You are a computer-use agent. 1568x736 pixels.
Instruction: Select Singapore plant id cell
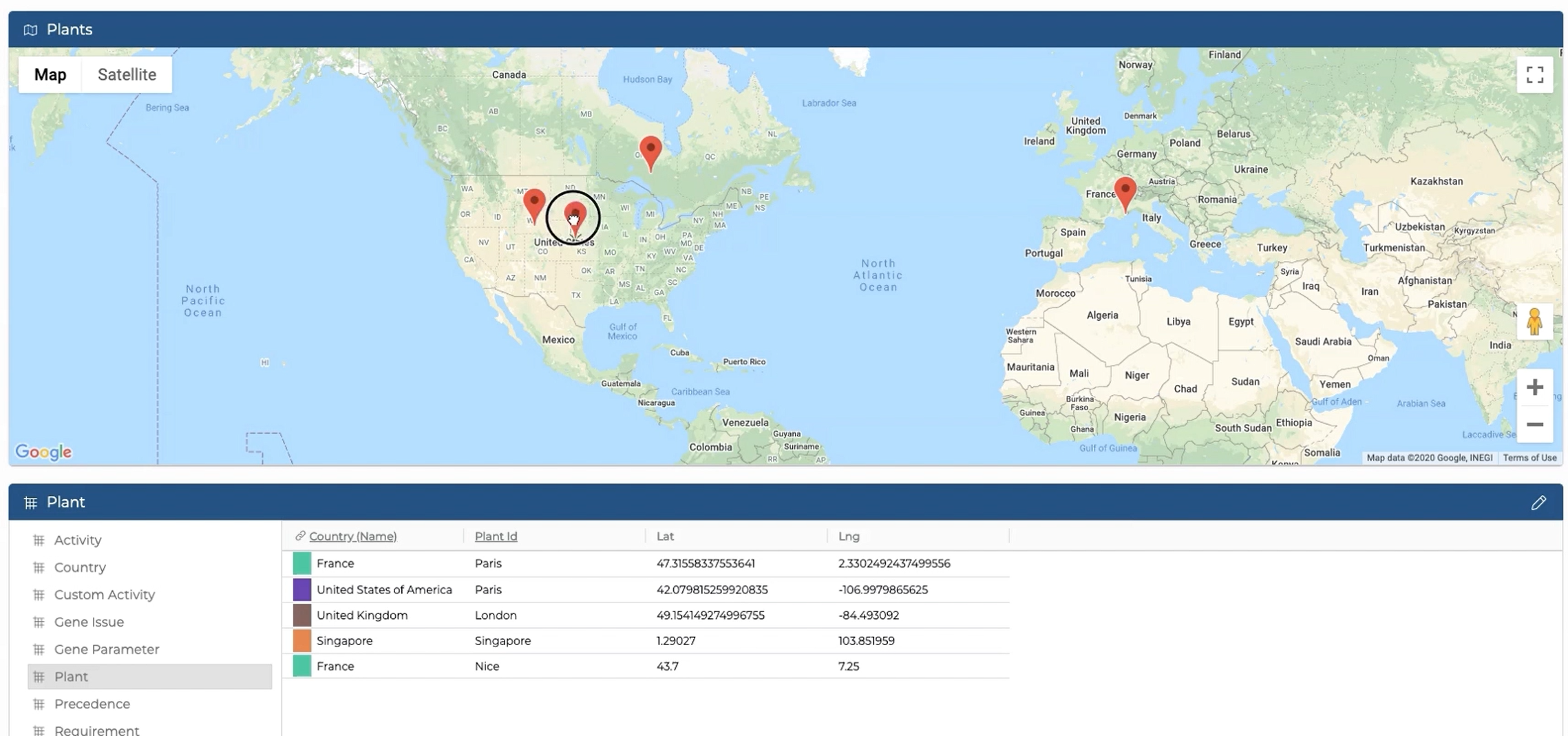coord(502,640)
